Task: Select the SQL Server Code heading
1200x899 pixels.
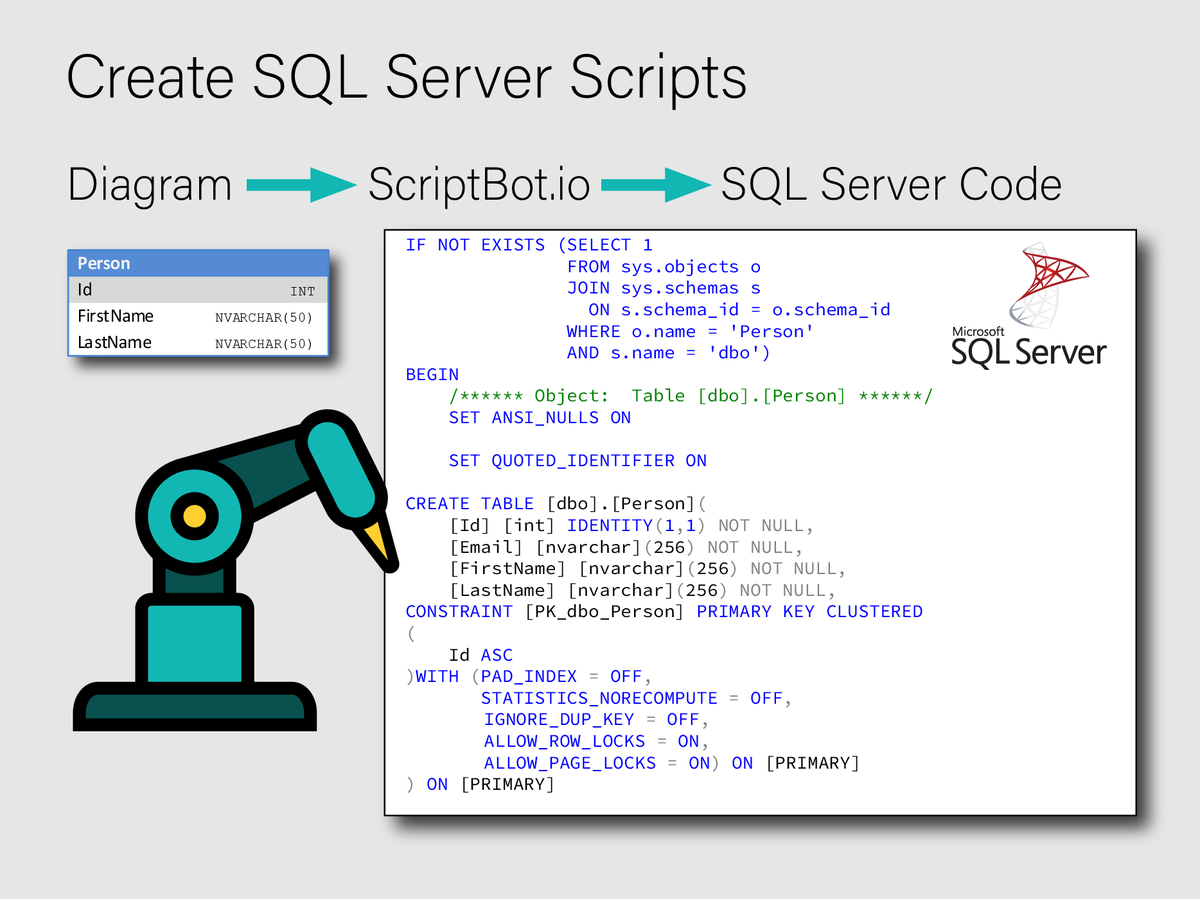Action: 890,184
